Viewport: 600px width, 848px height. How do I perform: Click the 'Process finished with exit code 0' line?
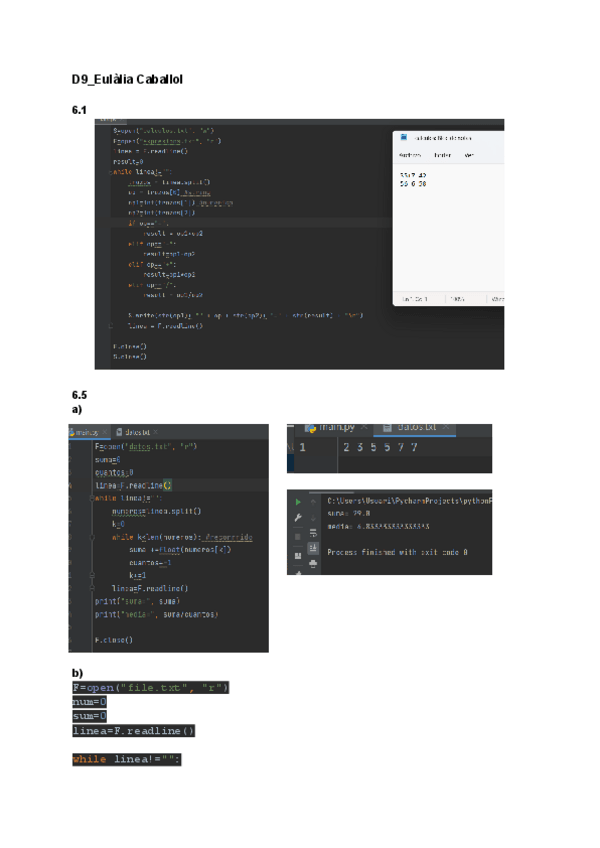tap(397, 552)
